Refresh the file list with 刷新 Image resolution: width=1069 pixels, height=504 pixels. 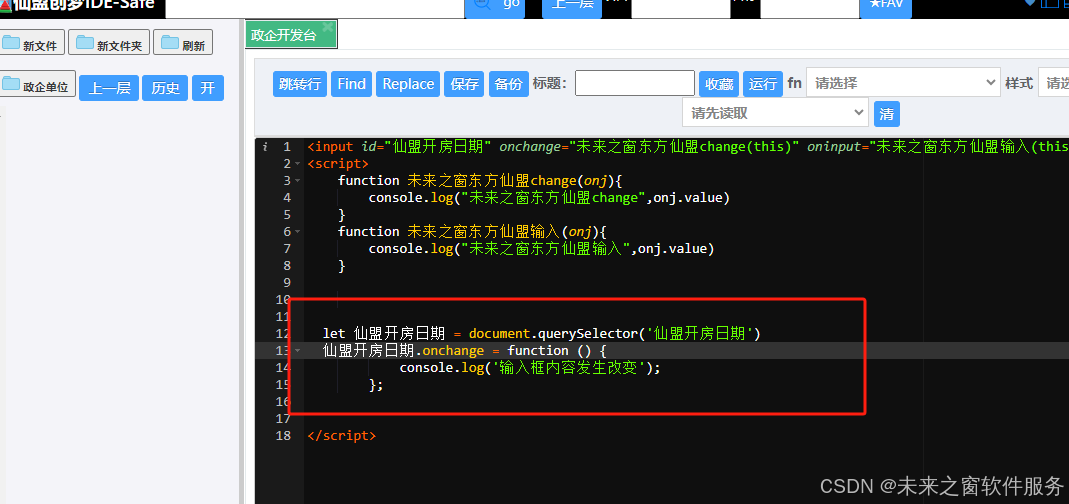click(x=183, y=44)
